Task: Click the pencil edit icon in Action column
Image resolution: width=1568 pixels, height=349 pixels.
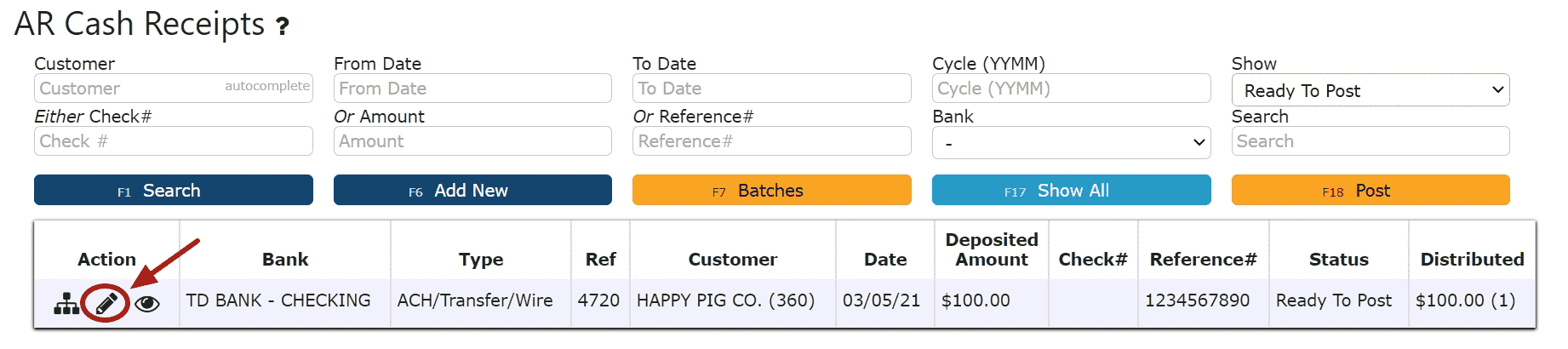Action: (106, 303)
